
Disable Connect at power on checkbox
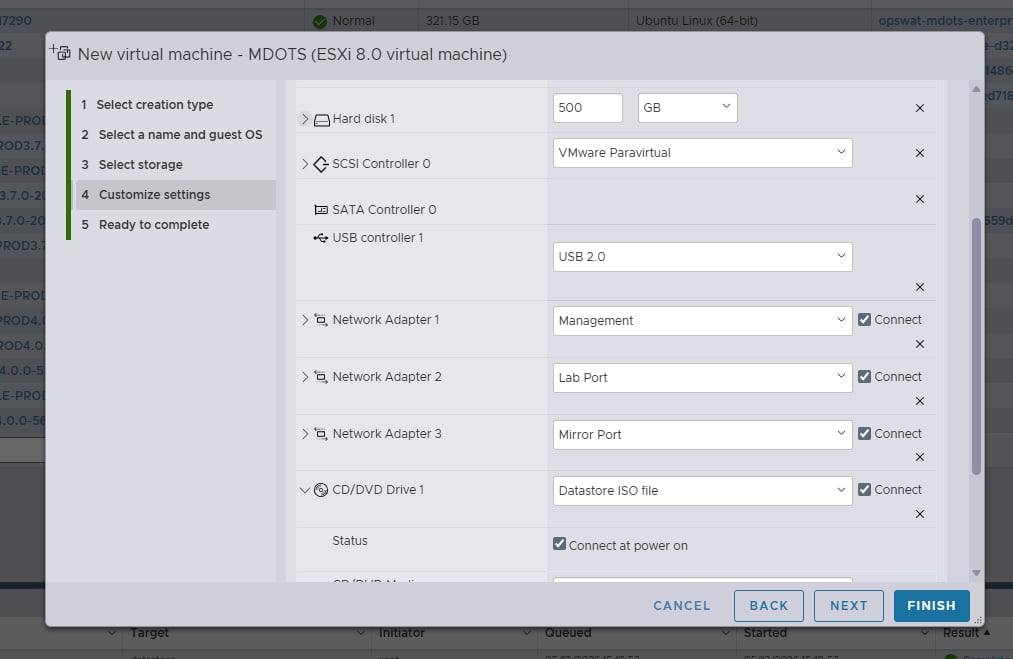(x=559, y=544)
